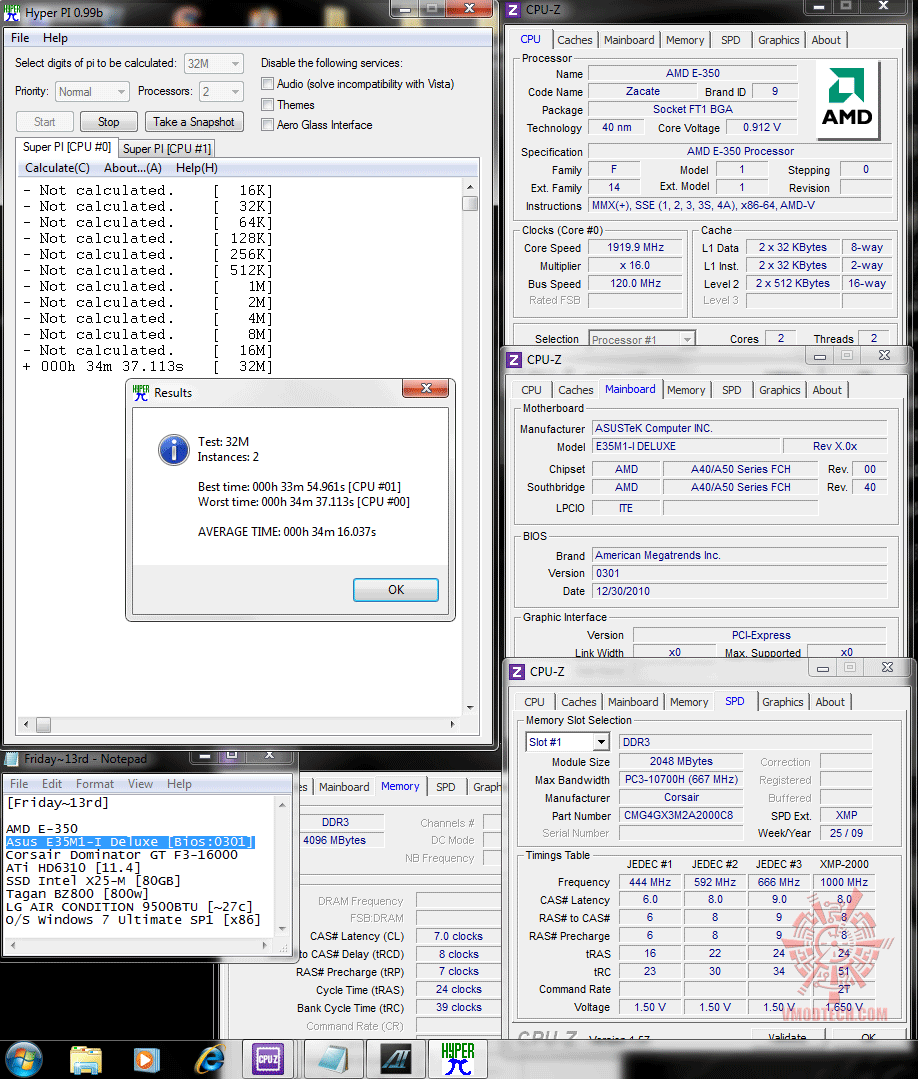Click the Notepad title bar icon
This screenshot has width=918, height=1079.
click(12, 758)
